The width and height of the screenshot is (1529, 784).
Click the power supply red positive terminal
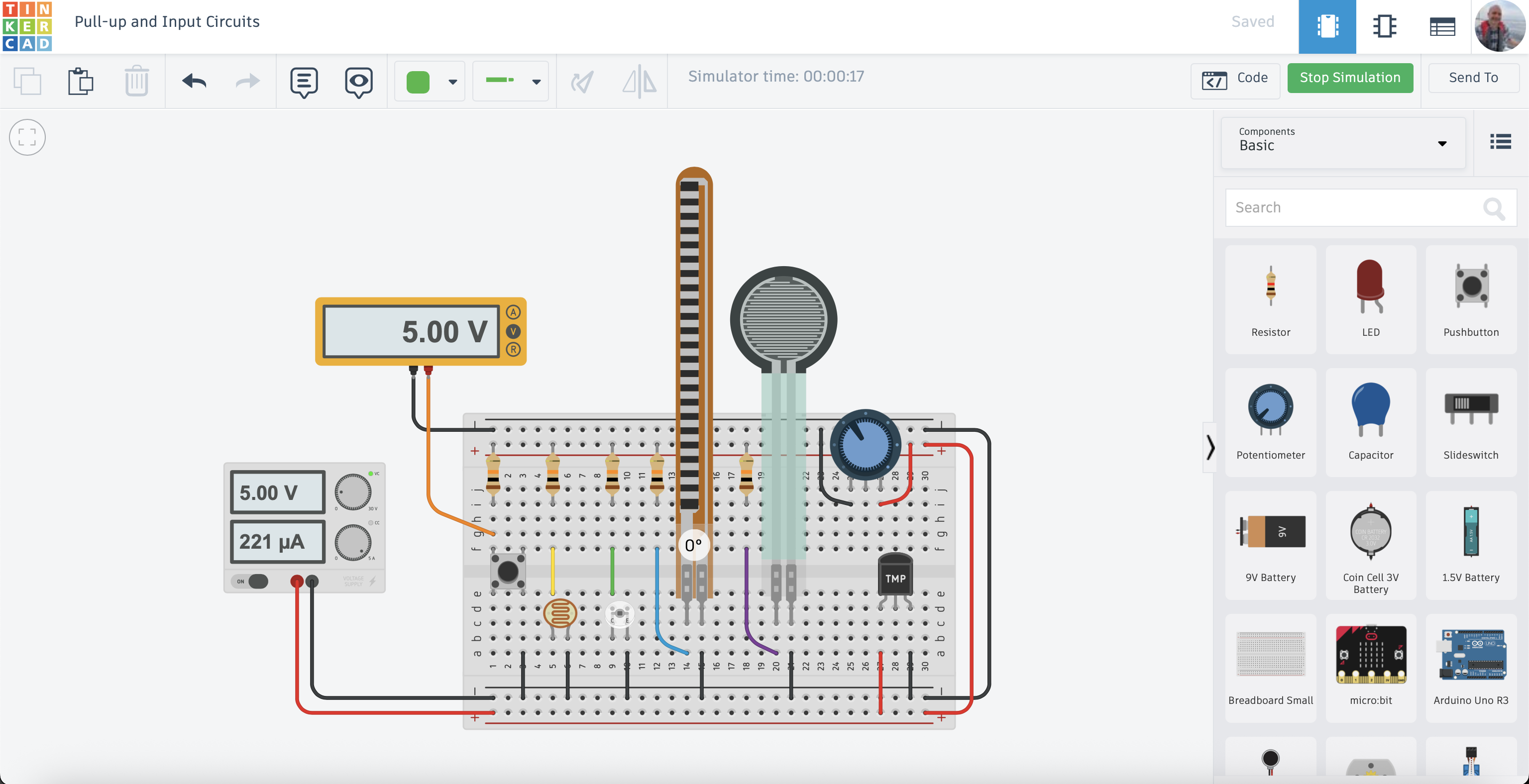tap(297, 582)
